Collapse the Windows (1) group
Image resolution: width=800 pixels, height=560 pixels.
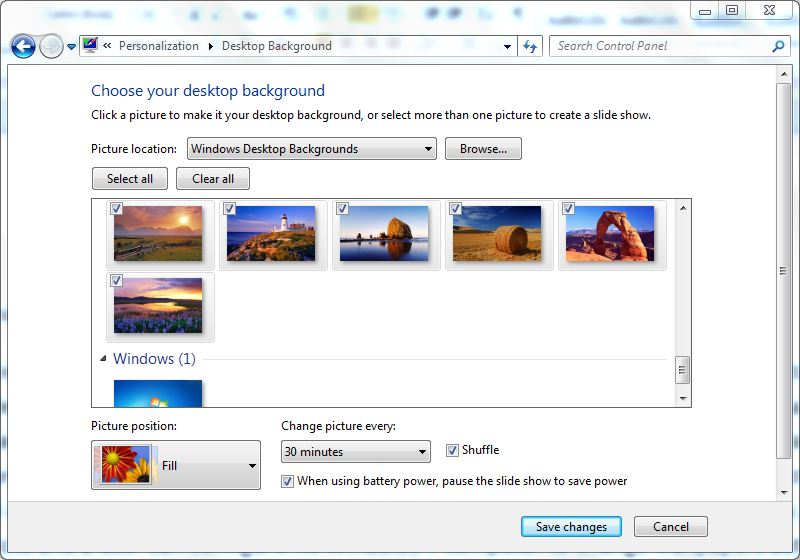coord(102,358)
